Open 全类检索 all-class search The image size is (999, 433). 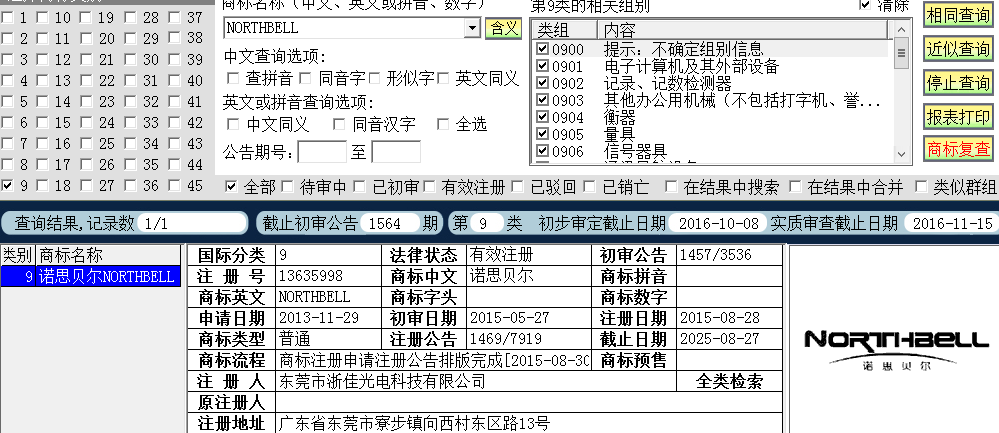[x=729, y=381]
